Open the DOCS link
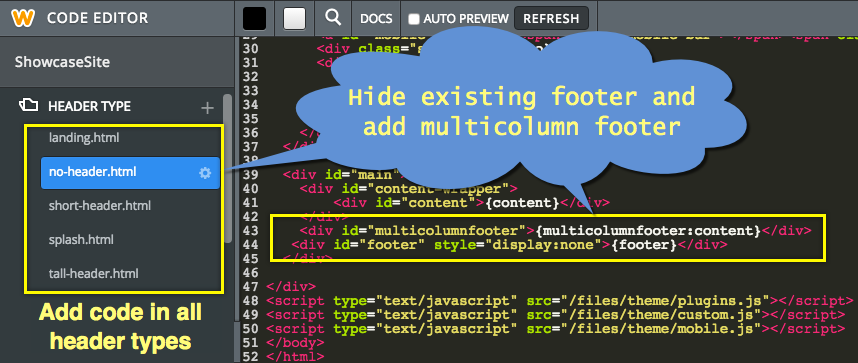This screenshot has height=363, width=858. [376, 19]
